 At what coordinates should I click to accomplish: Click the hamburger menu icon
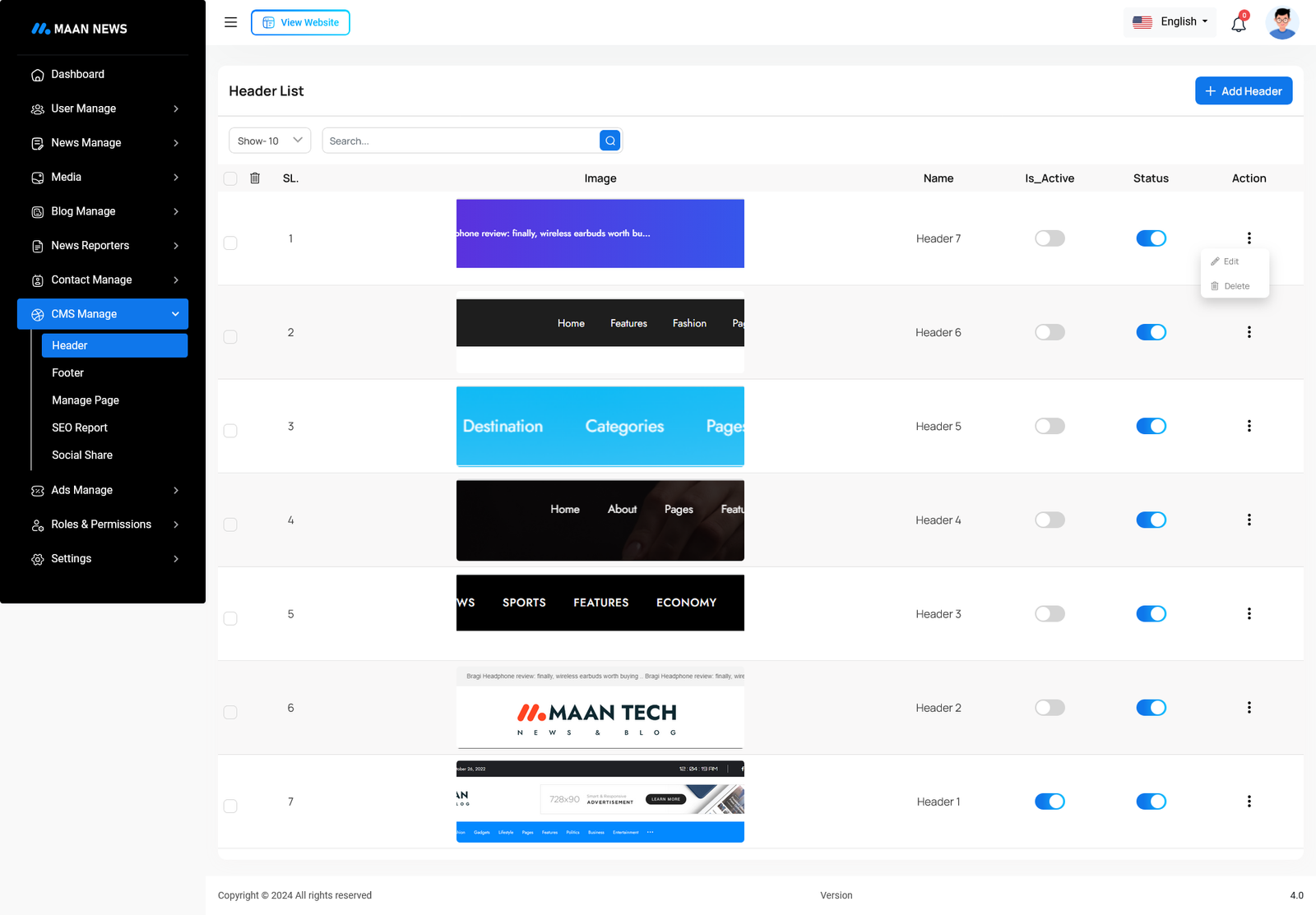[230, 22]
